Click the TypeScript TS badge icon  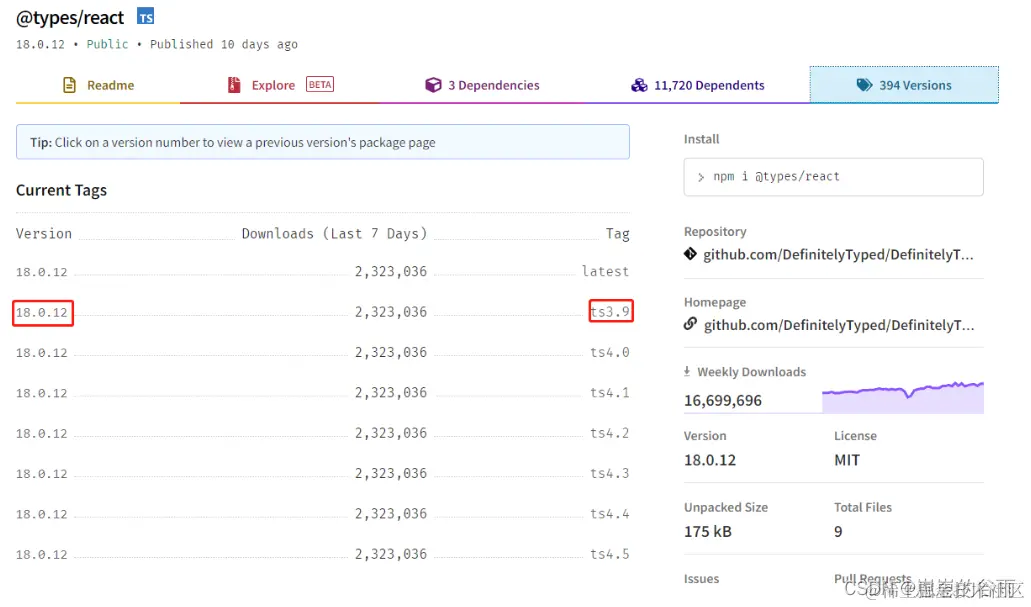pyautogui.click(x=145, y=16)
